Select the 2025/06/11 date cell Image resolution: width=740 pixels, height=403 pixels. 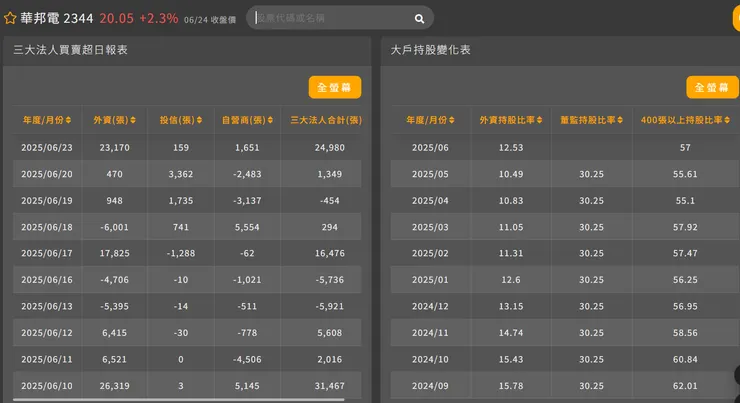coord(47,359)
